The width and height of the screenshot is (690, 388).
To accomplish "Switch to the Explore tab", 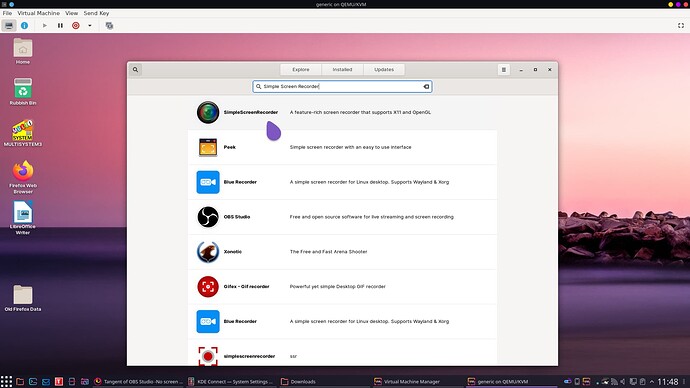I will click(x=301, y=70).
